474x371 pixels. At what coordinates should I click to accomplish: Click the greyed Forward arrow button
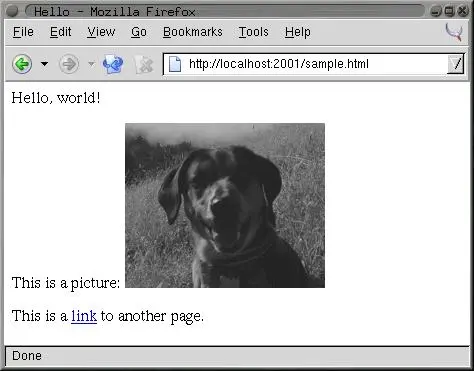69,64
